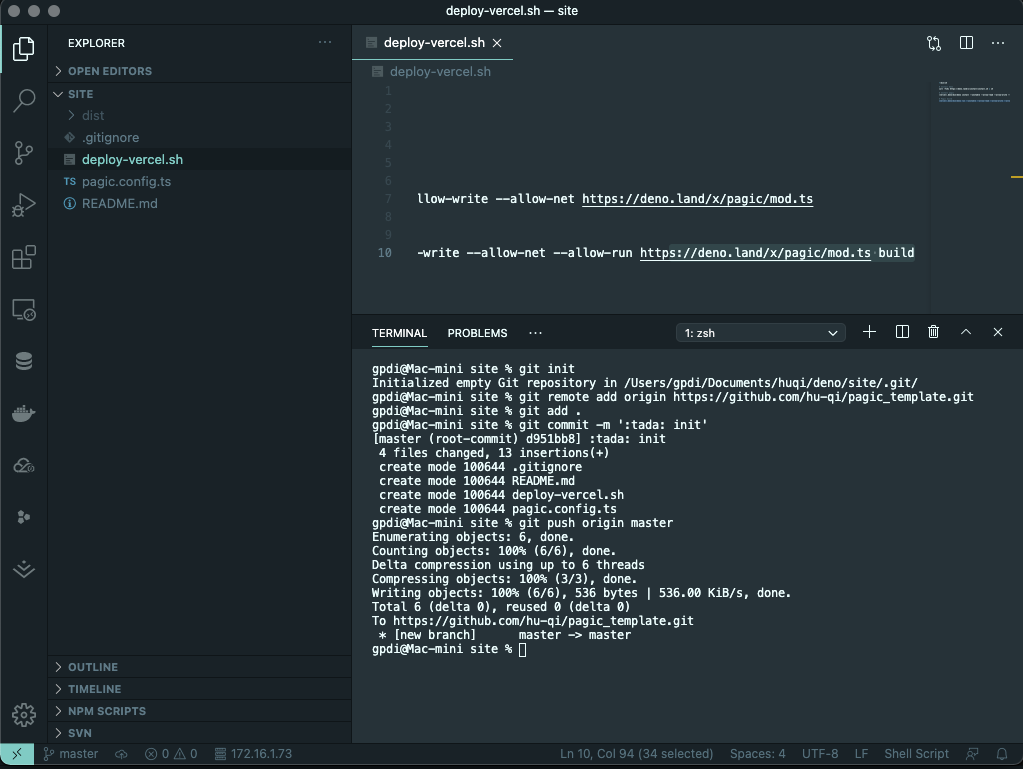Open editor More Actions ellipsis
The width and height of the screenshot is (1023, 769).
tap(998, 43)
